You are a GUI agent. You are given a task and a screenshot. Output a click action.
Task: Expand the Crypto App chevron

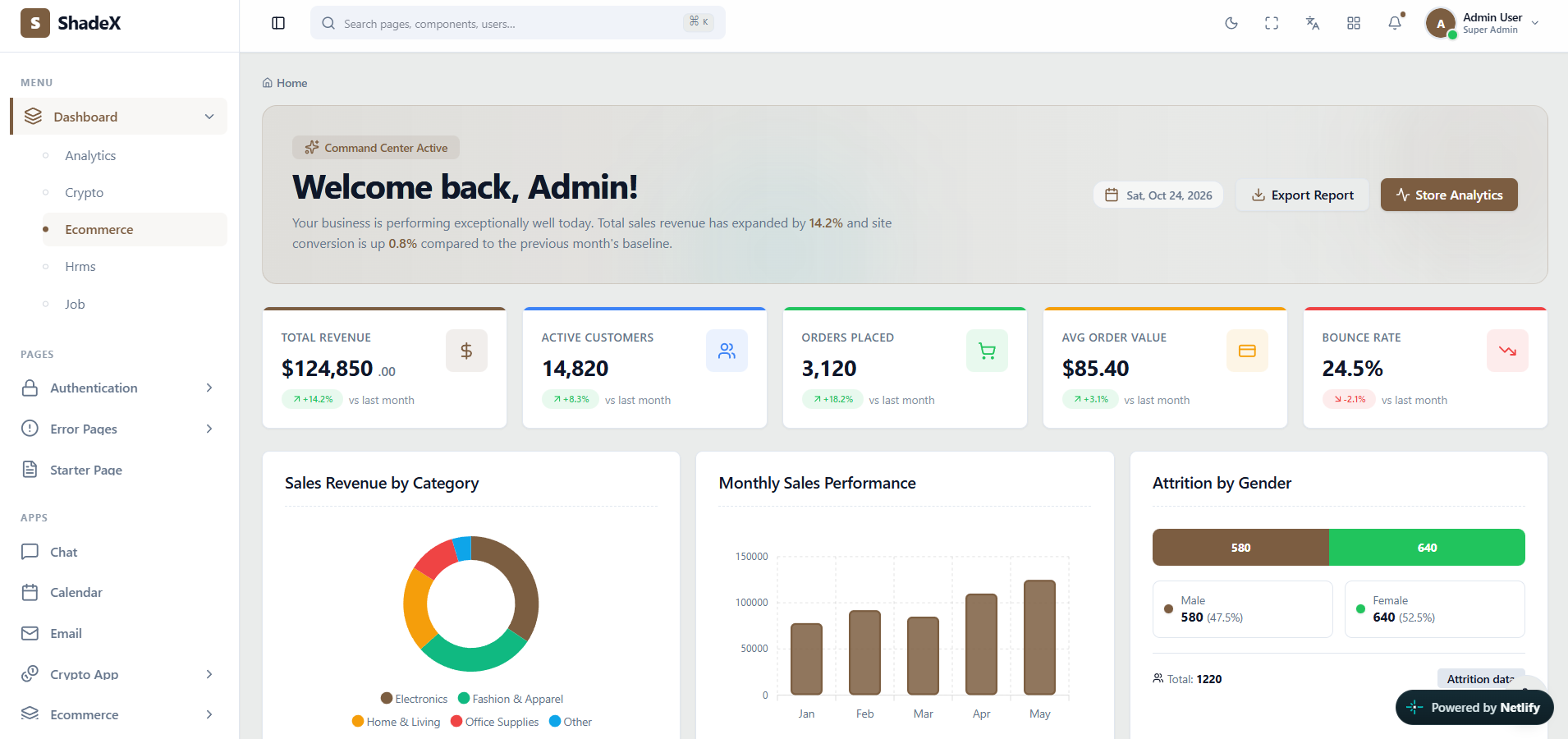pos(209,674)
